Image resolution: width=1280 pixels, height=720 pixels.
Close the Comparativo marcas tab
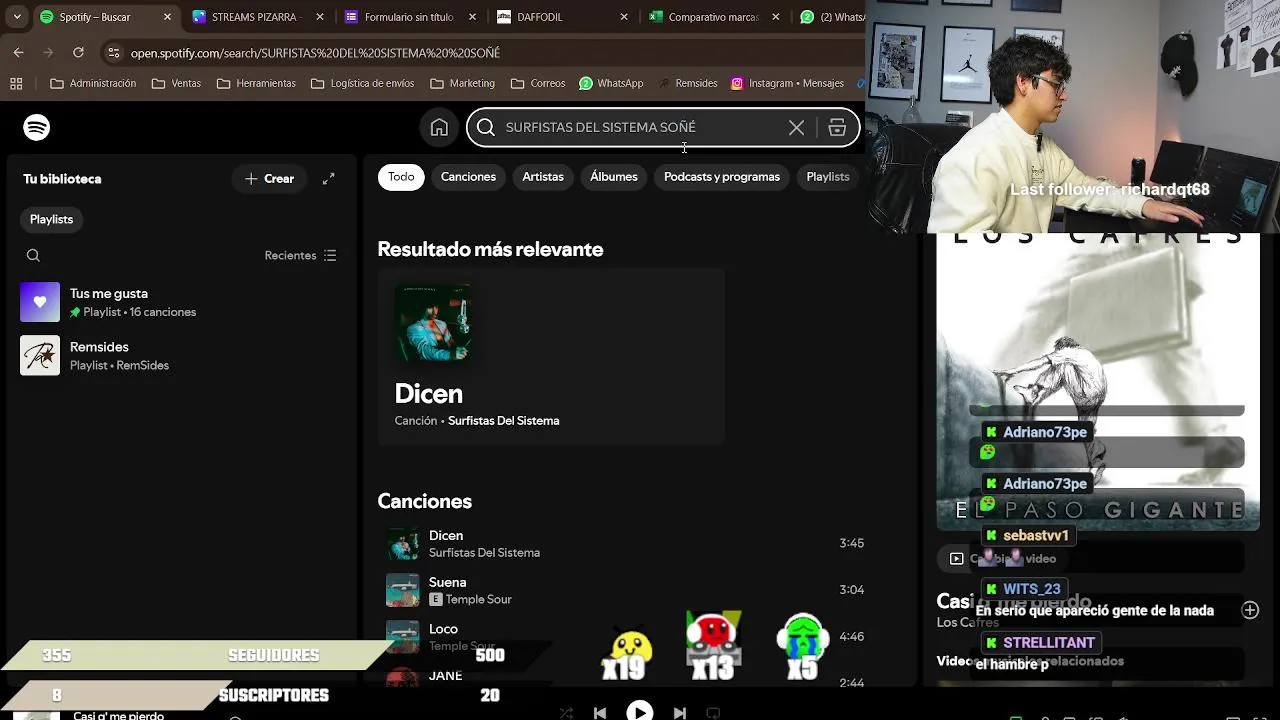(x=775, y=17)
